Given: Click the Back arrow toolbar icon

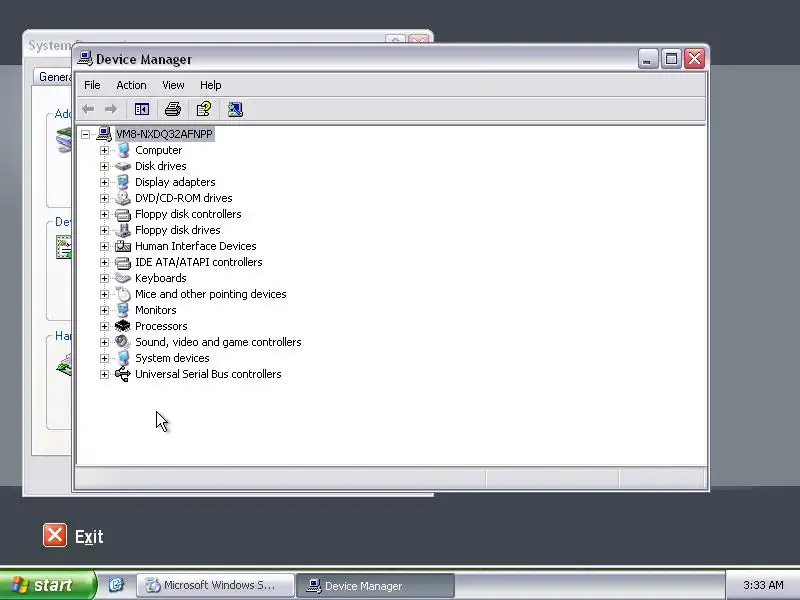Looking at the screenshot, I should (x=88, y=109).
